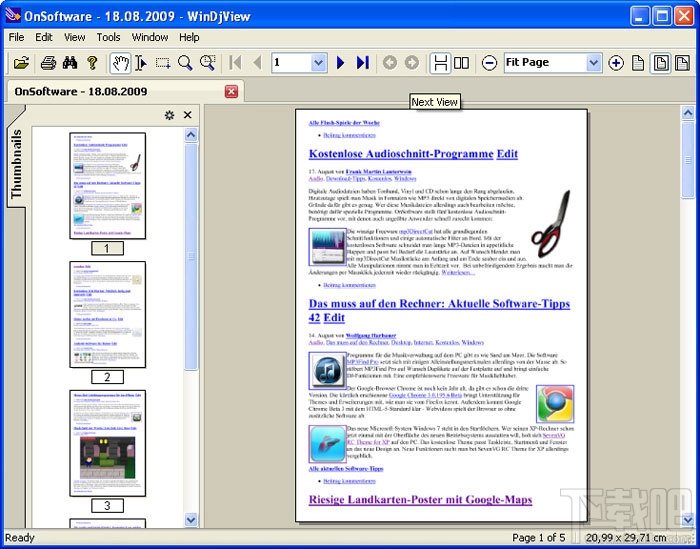Print the document using the printer icon

click(48, 62)
